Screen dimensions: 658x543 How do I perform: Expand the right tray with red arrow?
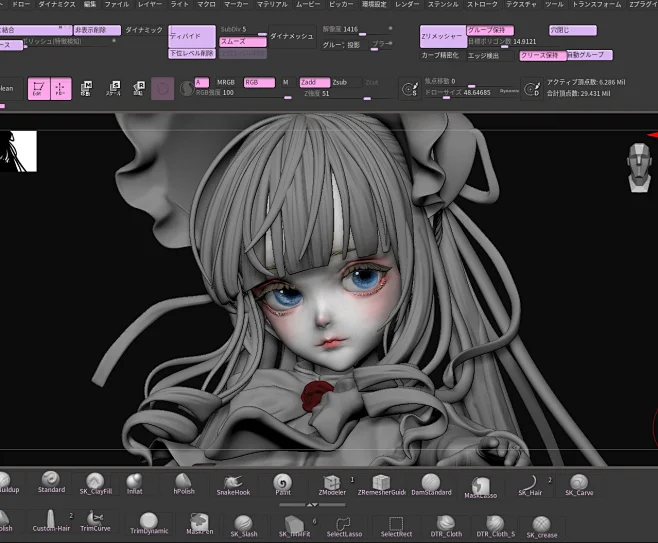tap(651, 131)
